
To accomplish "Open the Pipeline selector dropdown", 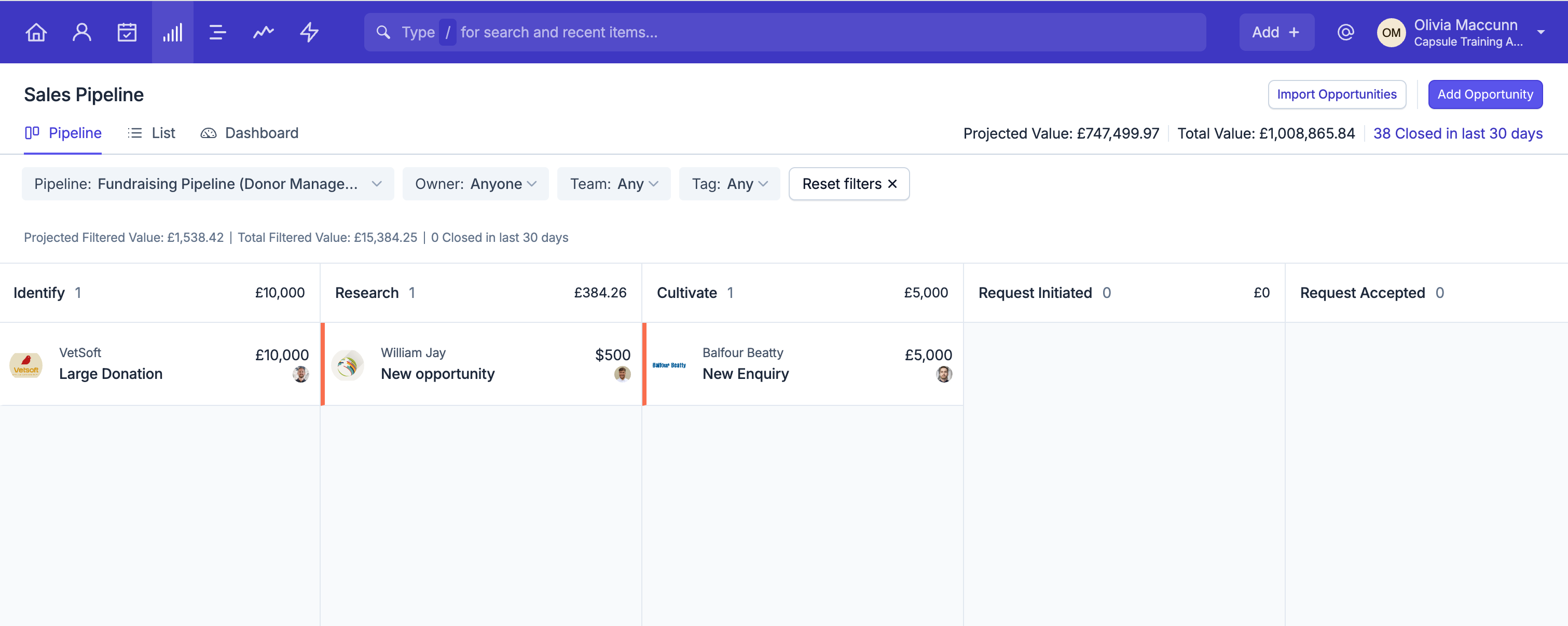I will [208, 184].
